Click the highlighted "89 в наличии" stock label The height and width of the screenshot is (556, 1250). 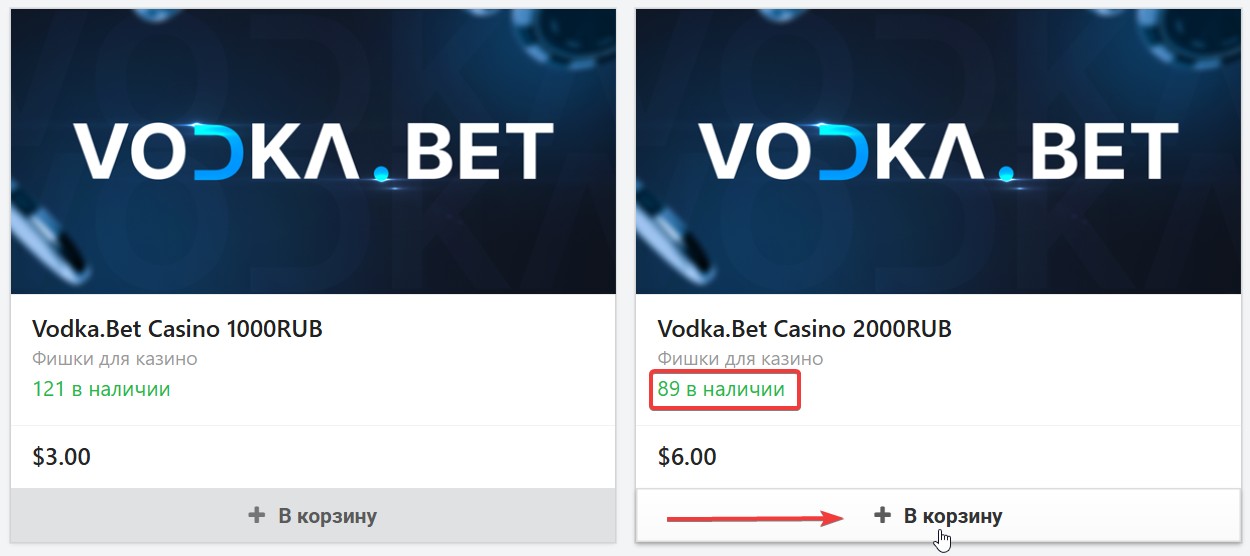coord(721,390)
